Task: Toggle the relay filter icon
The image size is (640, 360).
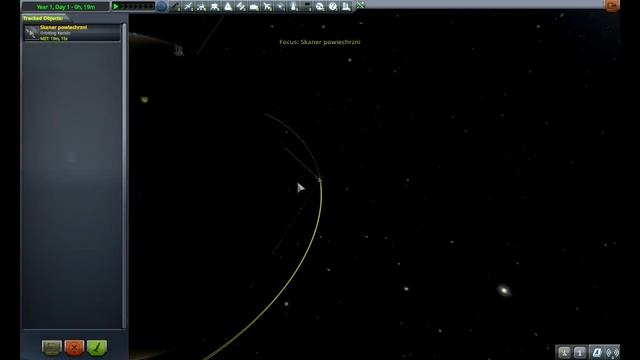Action: point(280,6)
